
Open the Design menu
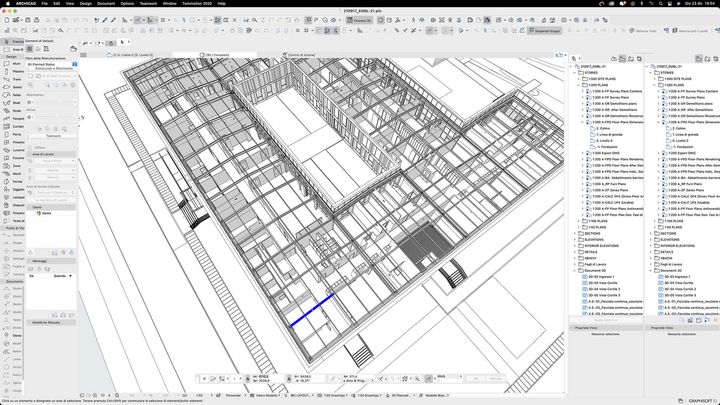coord(86,3)
